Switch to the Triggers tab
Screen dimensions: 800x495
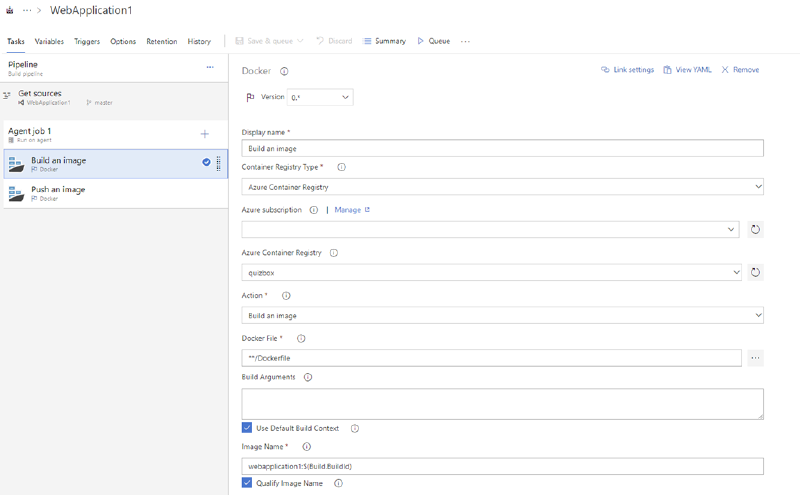pos(87,41)
